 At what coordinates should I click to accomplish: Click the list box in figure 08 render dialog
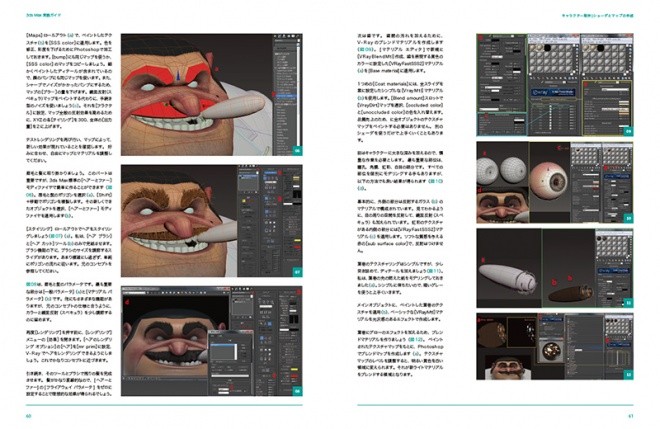(x=224, y=351)
